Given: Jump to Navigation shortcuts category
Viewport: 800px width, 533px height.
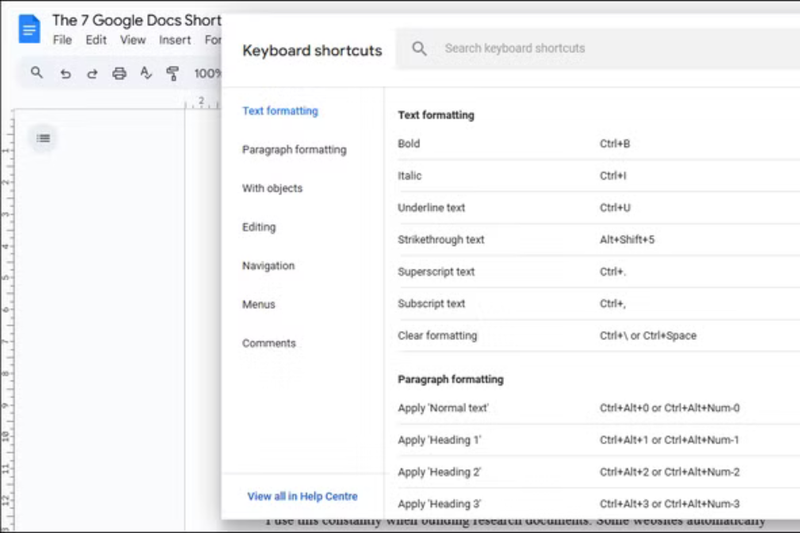Looking at the screenshot, I should pyautogui.click(x=268, y=266).
